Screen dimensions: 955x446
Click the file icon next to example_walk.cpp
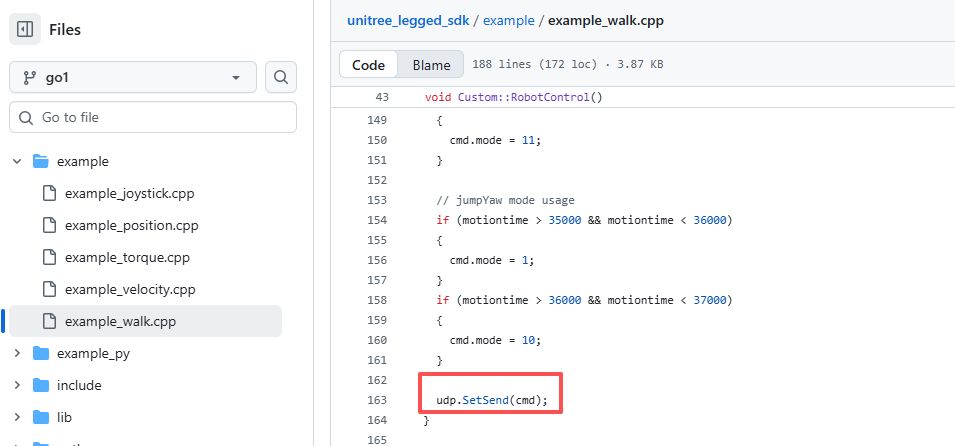tap(49, 321)
